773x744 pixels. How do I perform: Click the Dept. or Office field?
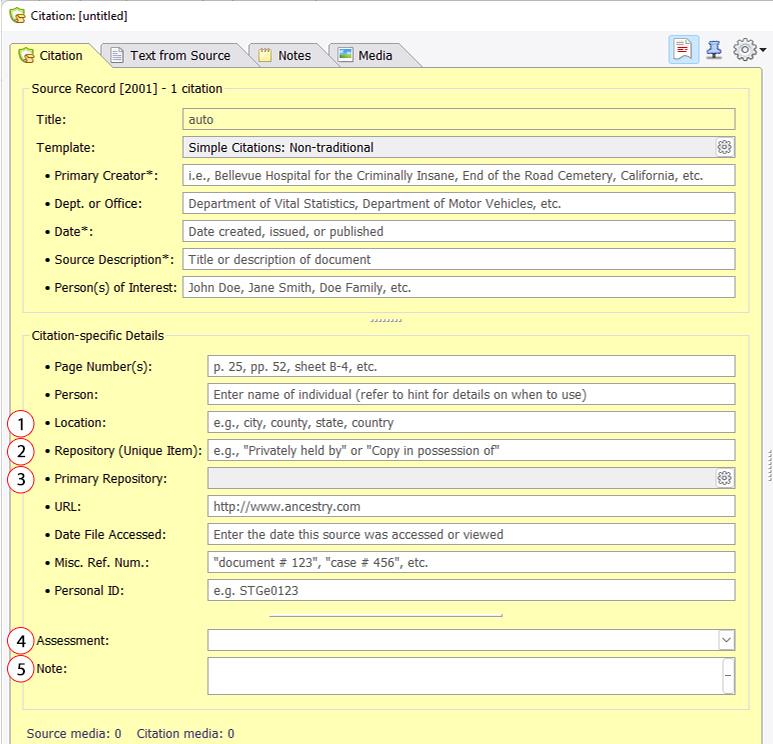458,203
